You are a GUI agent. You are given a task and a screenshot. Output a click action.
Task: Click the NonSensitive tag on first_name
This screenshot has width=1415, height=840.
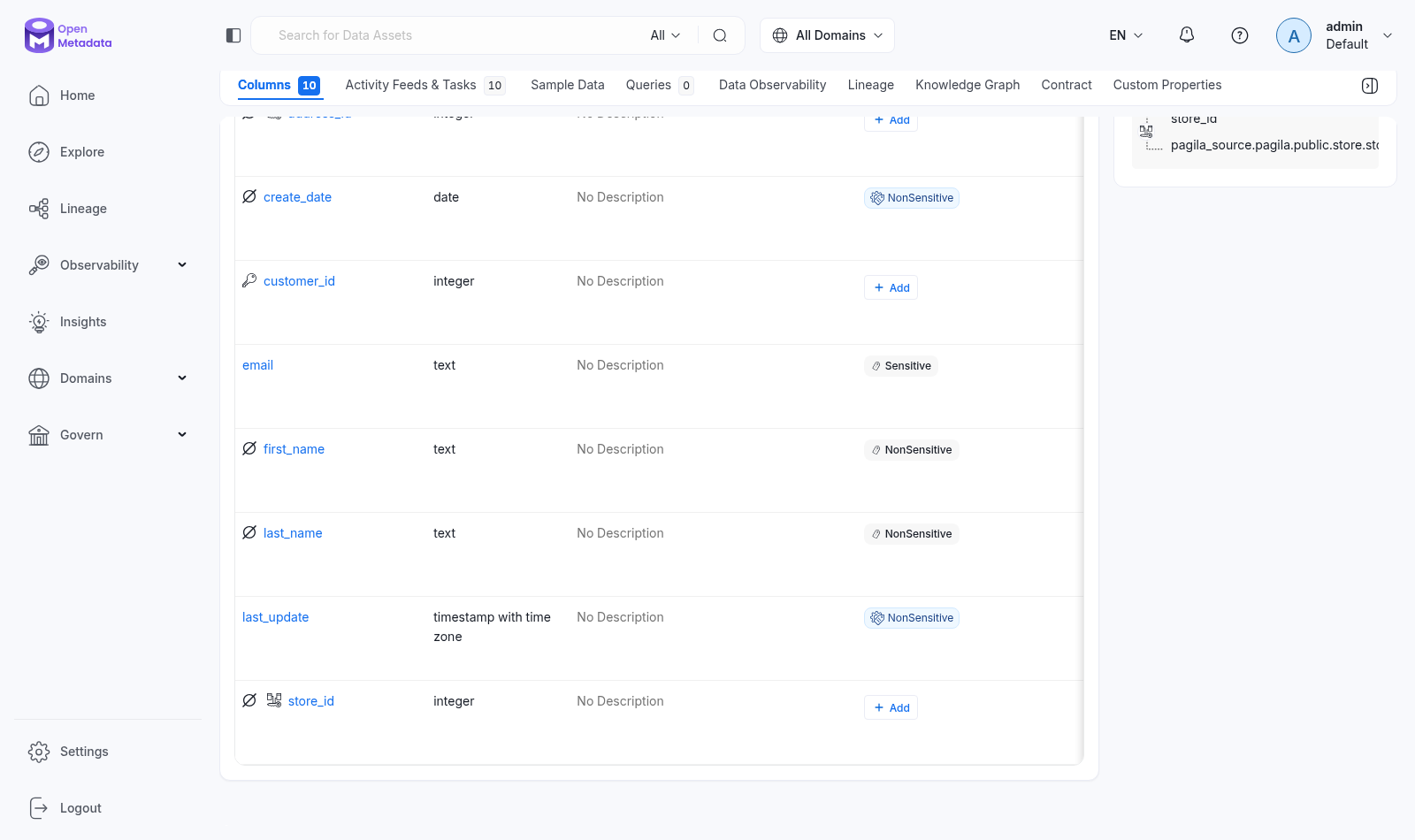pos(912,450)
